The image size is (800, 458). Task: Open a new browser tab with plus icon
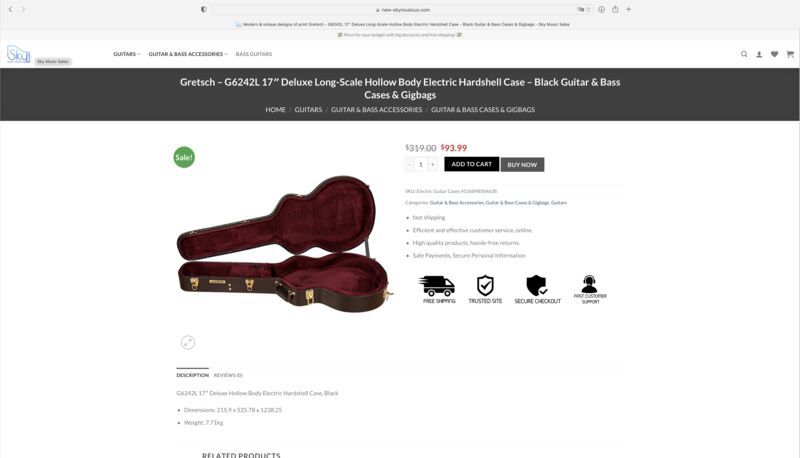pyautogui.click(x=629, y=9)
